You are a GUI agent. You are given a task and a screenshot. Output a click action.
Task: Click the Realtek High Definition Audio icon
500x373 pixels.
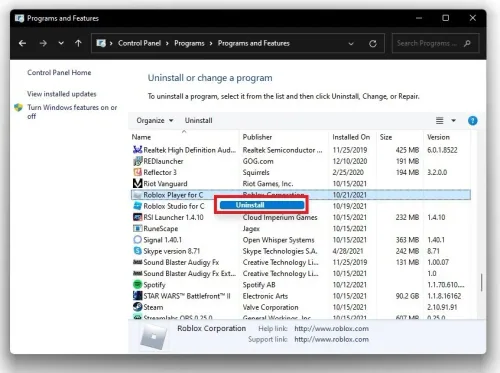coord(137,150)
